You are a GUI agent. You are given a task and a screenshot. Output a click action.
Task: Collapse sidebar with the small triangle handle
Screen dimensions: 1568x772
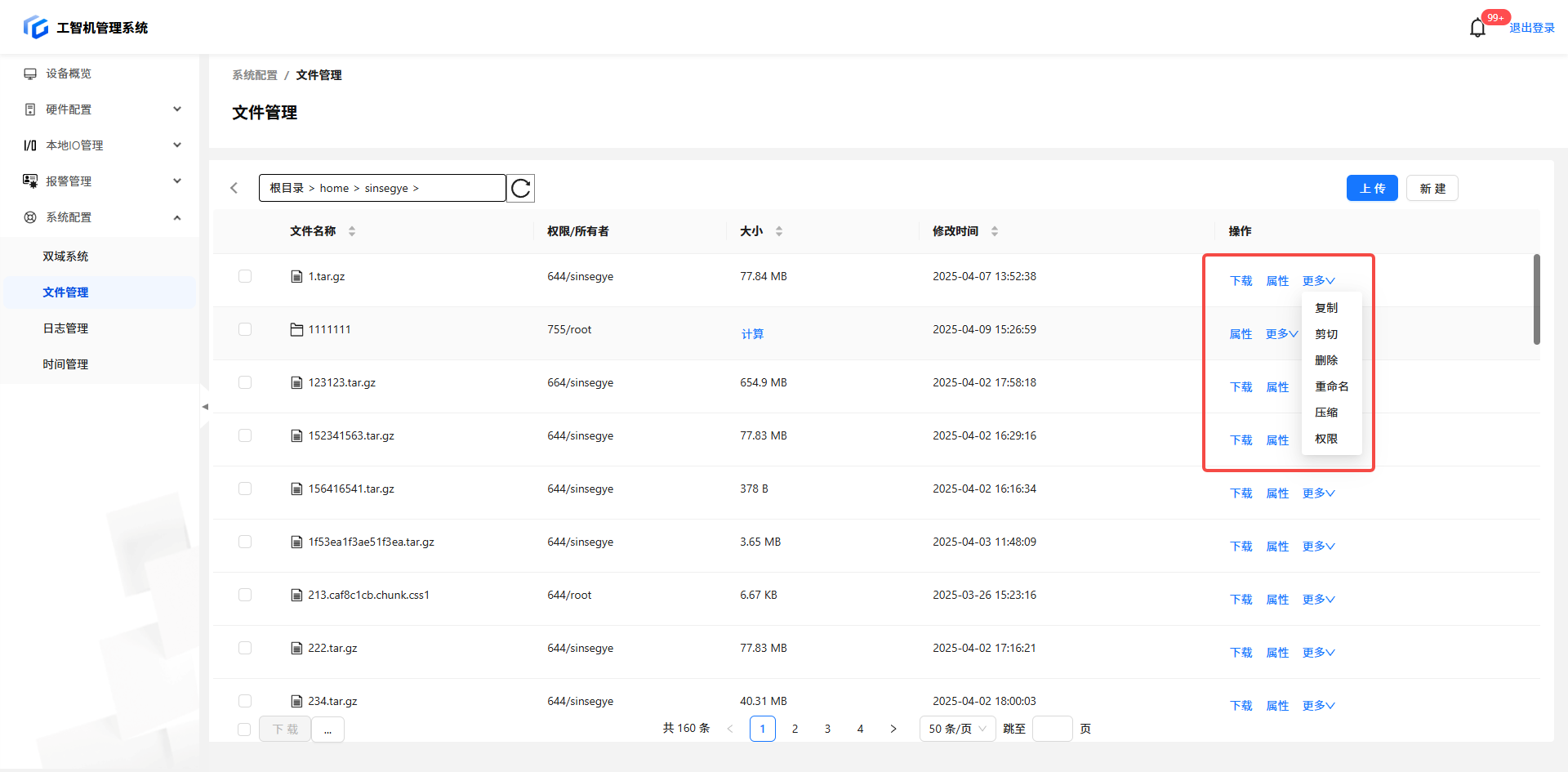[x=205, y=407]
